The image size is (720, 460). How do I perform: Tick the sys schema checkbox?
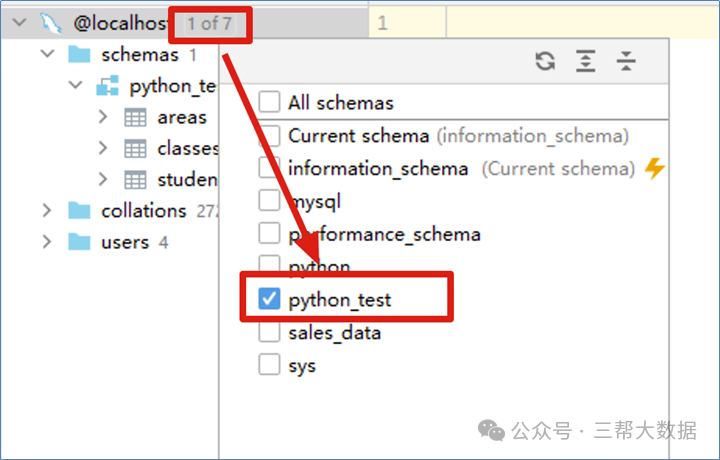point(269,364)
